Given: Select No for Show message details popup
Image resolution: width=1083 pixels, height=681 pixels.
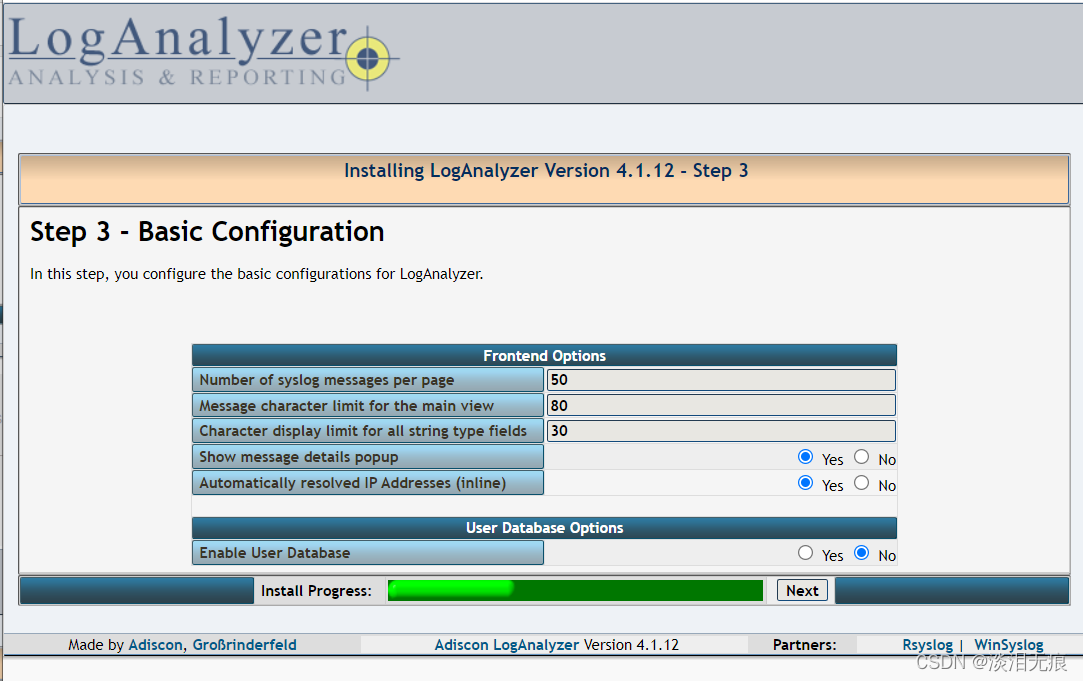Looking at the screenshot, I should 861,457.
